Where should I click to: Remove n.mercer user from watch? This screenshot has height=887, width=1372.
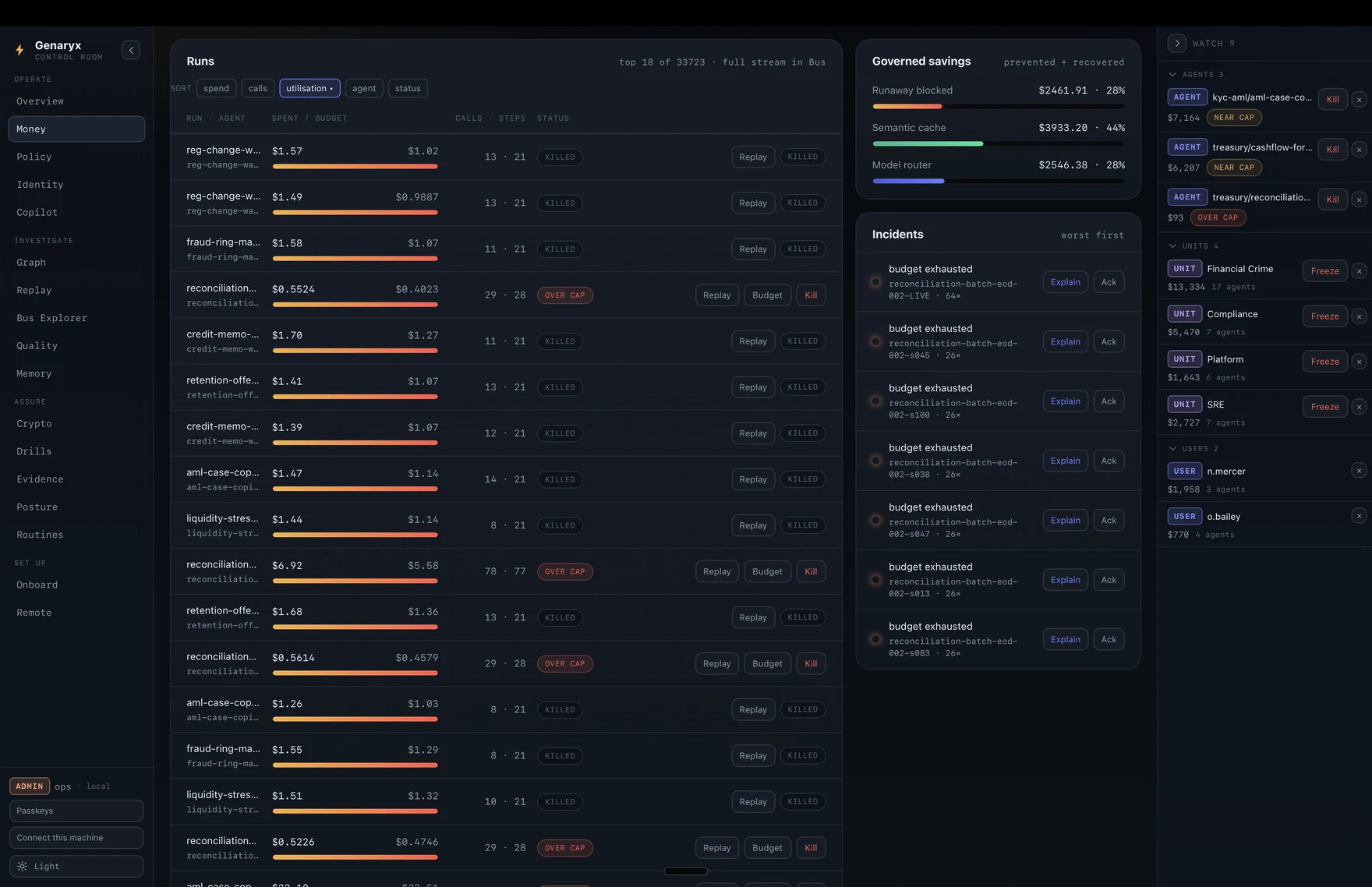tap(1359, 471)
